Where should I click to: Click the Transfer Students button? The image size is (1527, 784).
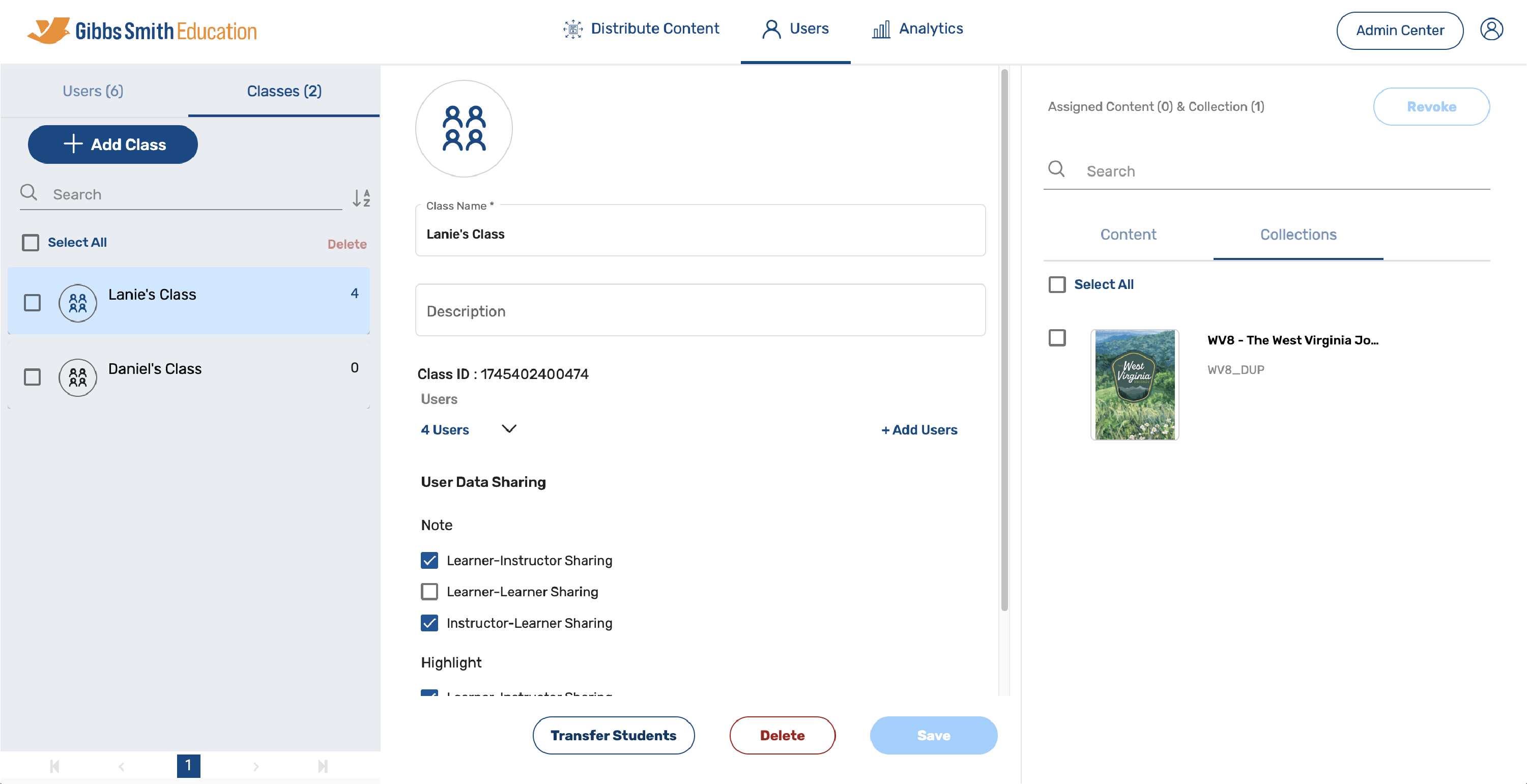tap(613, 735)
